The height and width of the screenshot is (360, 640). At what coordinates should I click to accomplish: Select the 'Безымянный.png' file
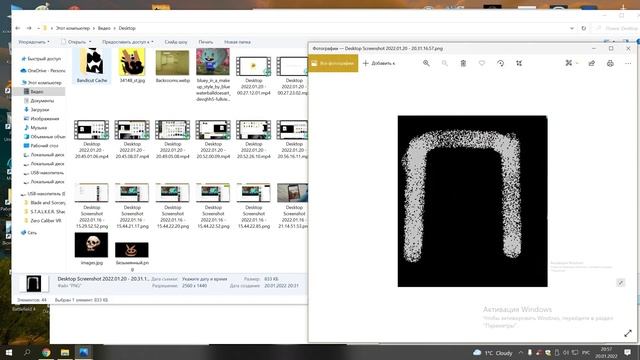click(x=132, y=257)
